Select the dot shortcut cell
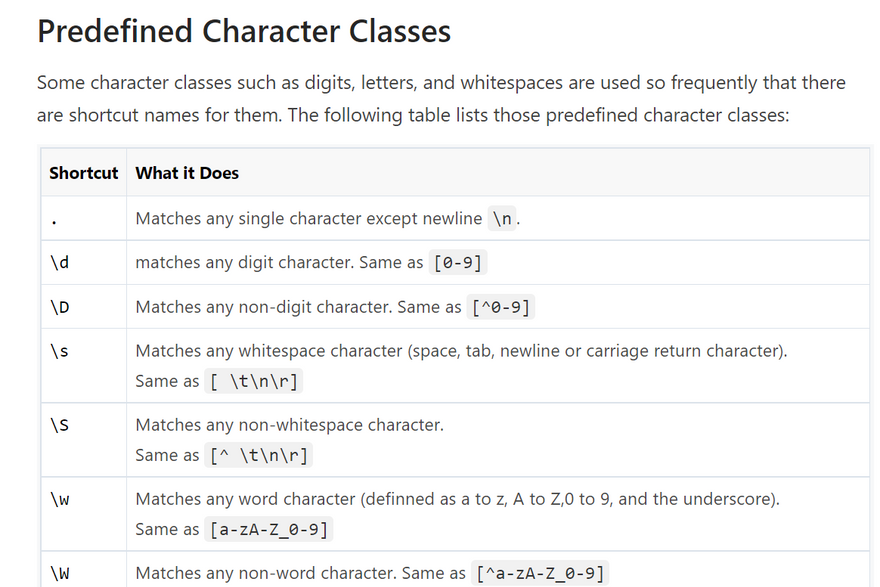The image size is (880, 587). click(x=53, y=219)
